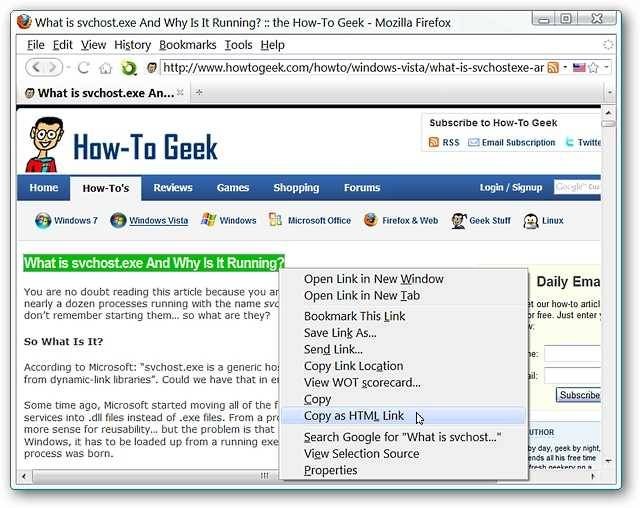Click the green circular toolbar icon
640x508 pixels.
129,68
